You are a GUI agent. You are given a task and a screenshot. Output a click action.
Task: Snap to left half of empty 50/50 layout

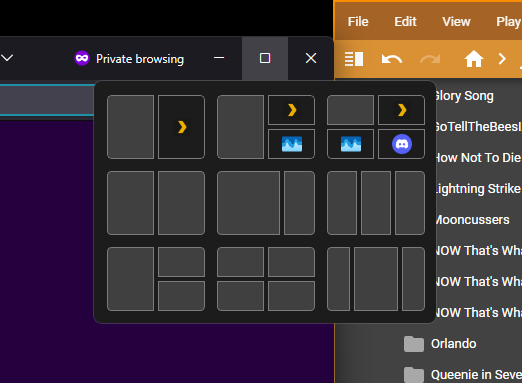pos(131,203)
